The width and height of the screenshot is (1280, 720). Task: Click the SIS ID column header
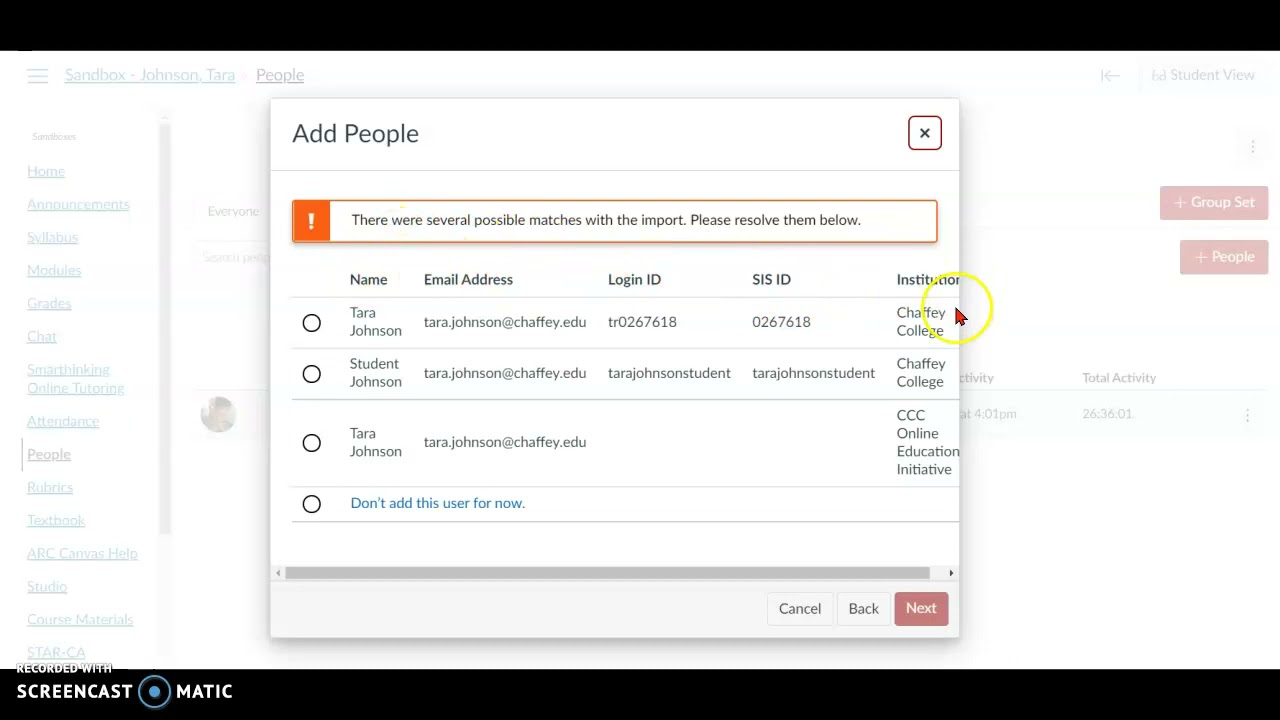[771, 279]
